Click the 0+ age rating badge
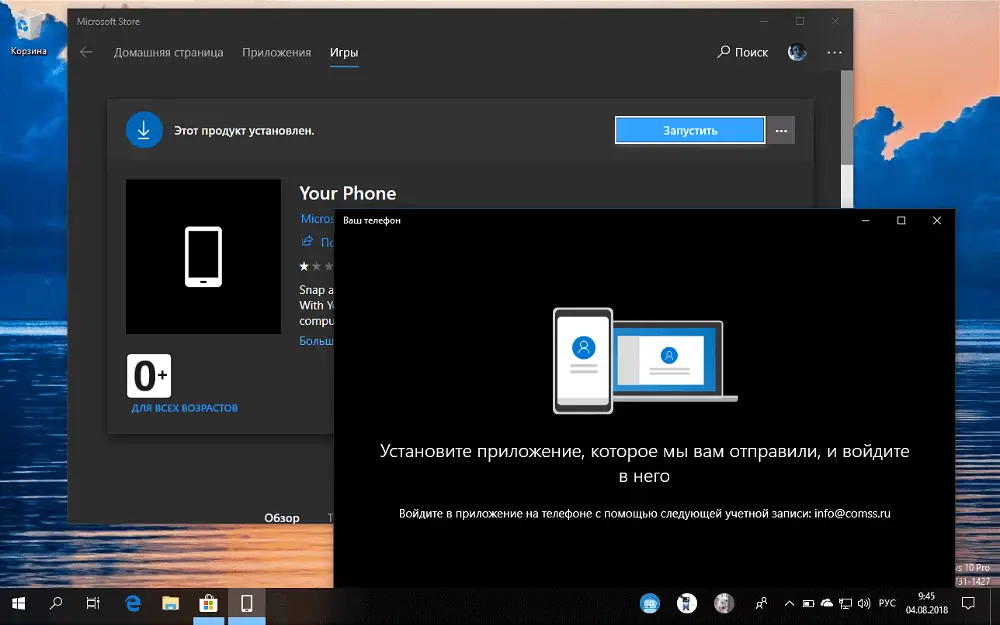1000x625 pixels. pos(149,376)
